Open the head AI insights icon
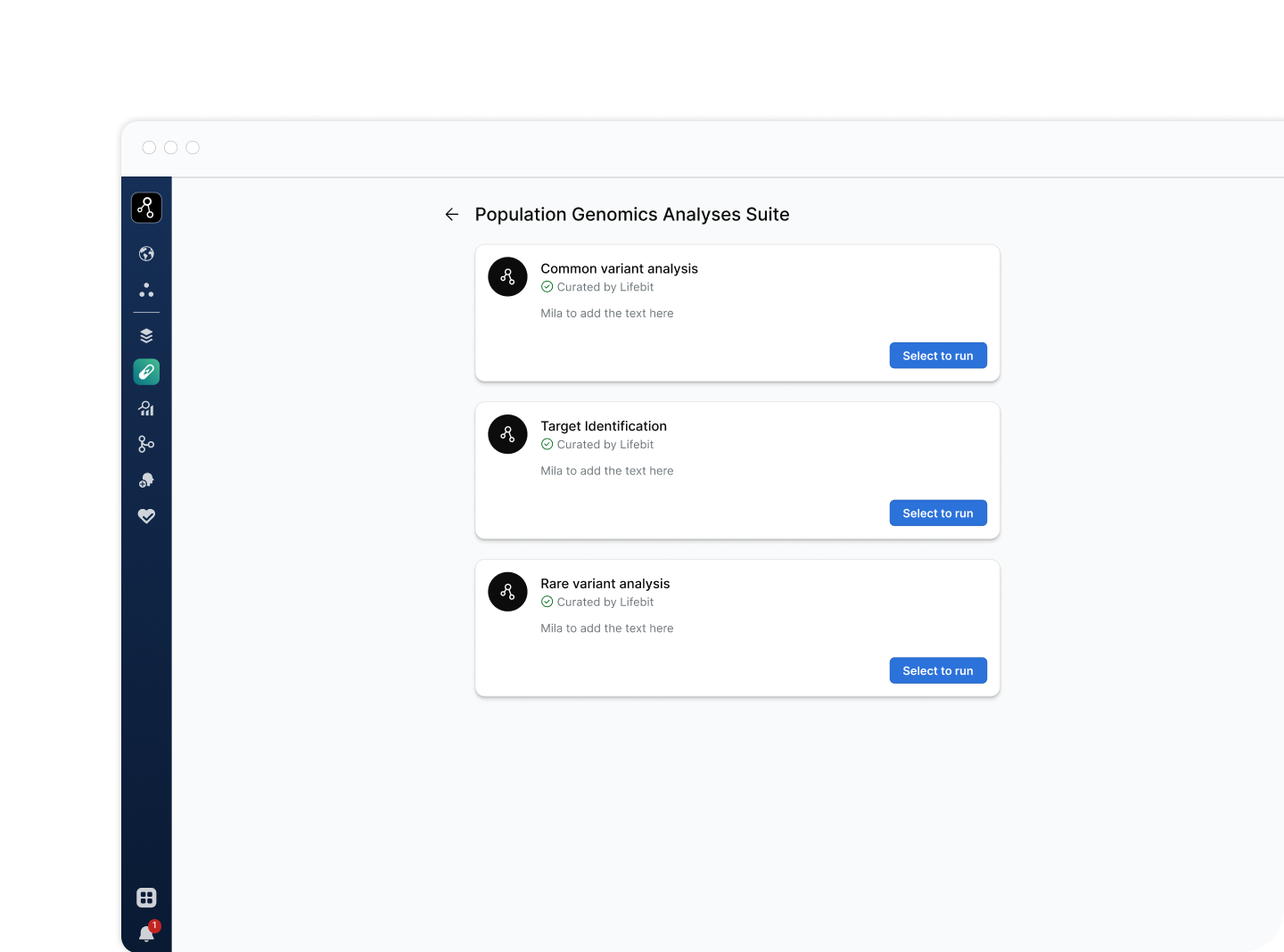1284x952 pixels. [x=146, y=480]
